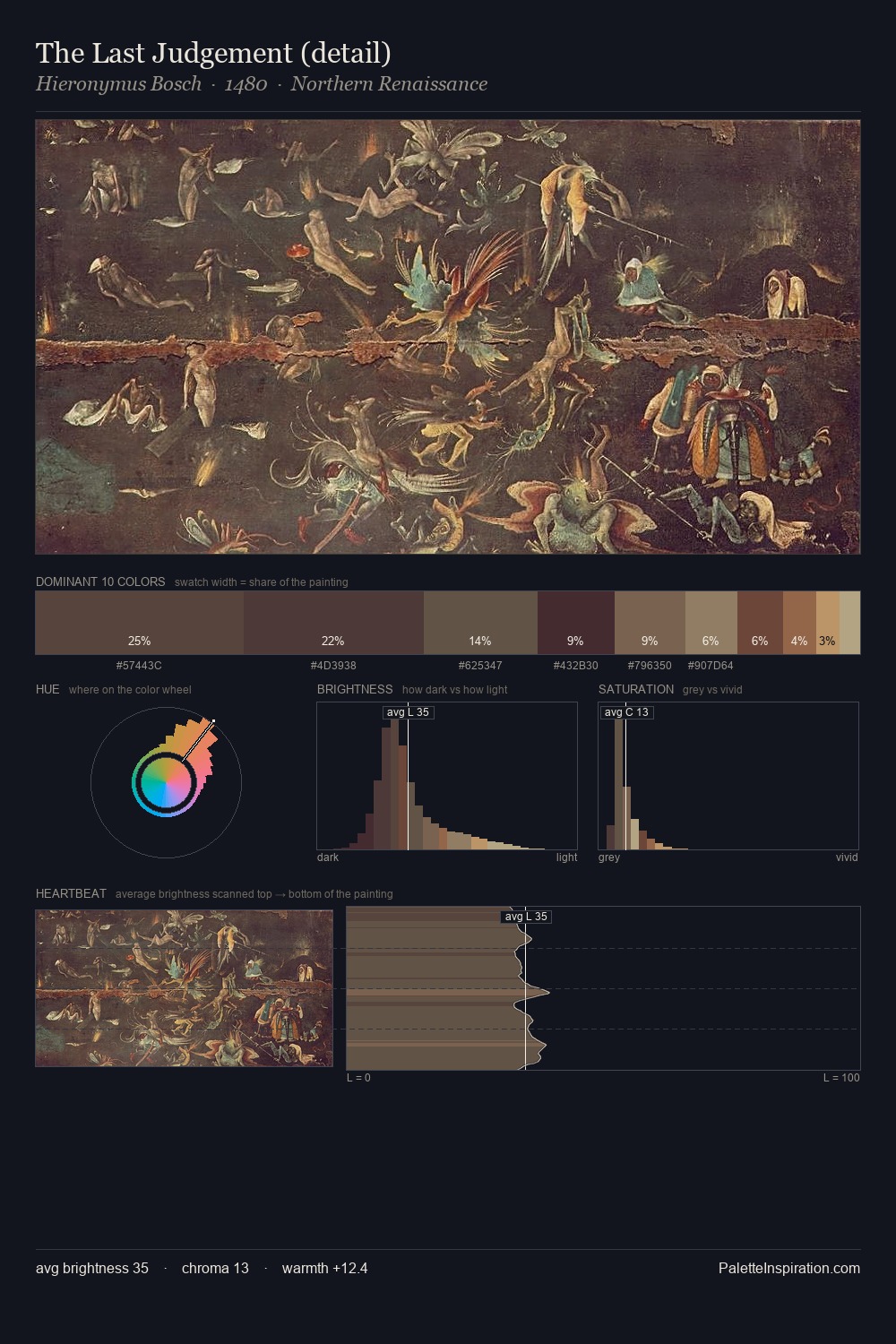Click 'avg brightness 35' in the footer
The image size is (896, 1344).
92,1269
